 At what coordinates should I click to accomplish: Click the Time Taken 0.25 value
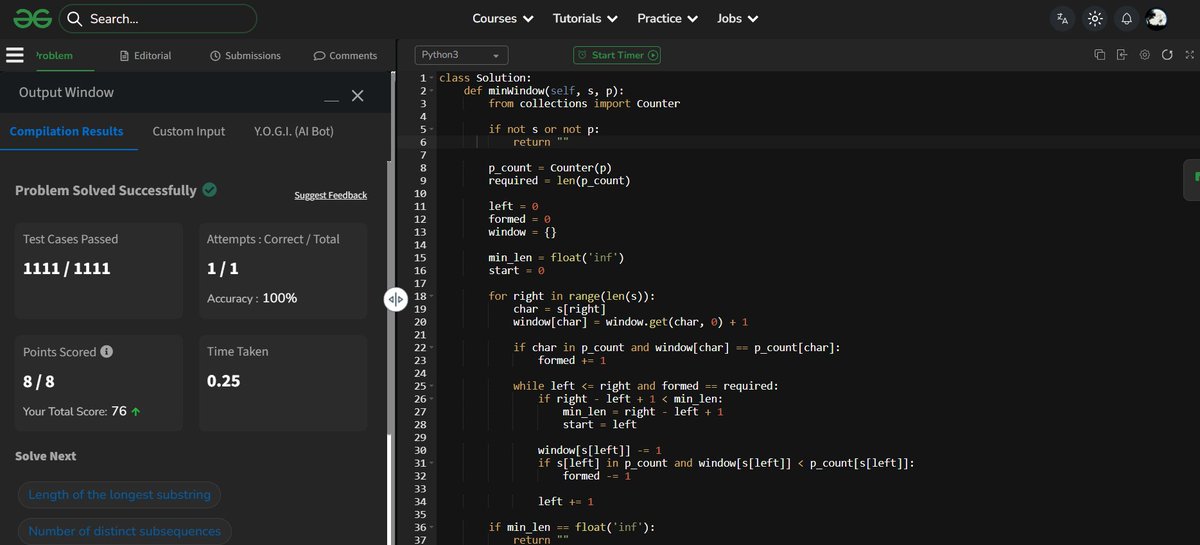coord(223,381)
